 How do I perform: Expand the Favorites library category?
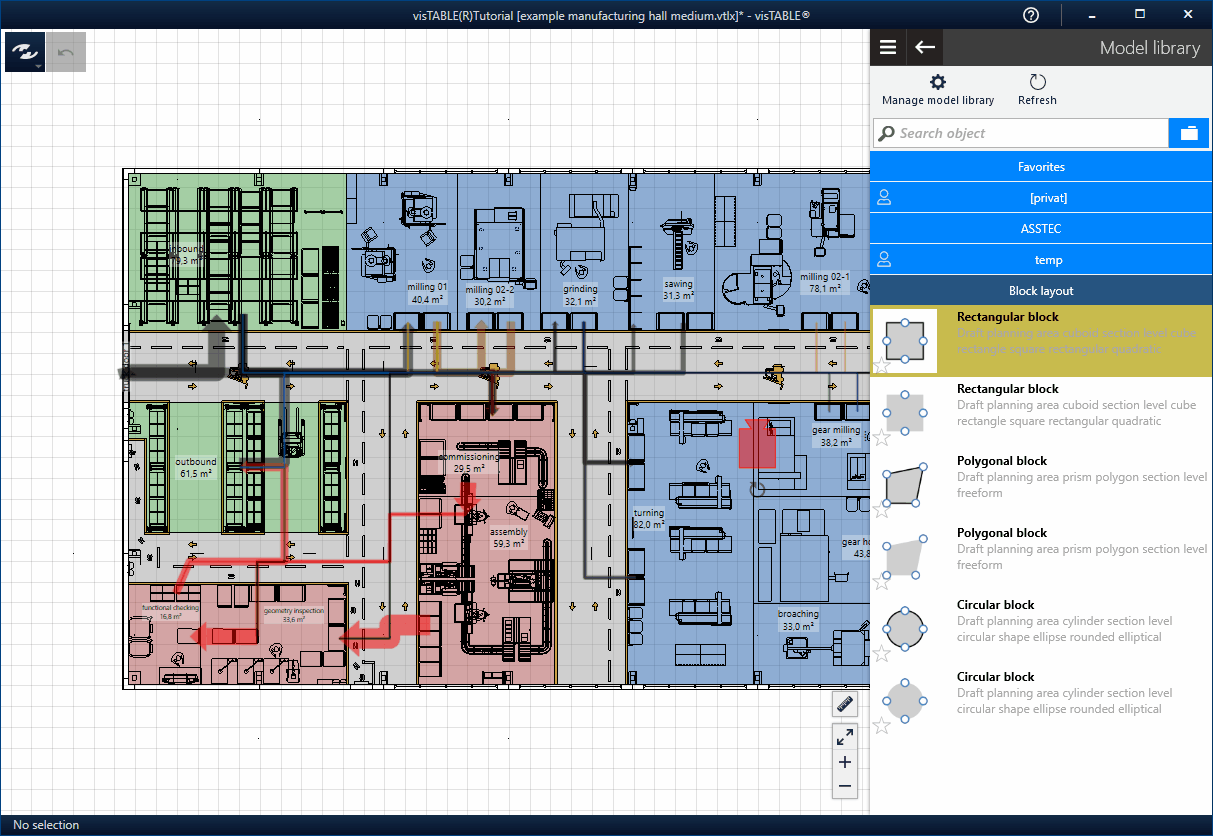click(x=1041, y=167)
